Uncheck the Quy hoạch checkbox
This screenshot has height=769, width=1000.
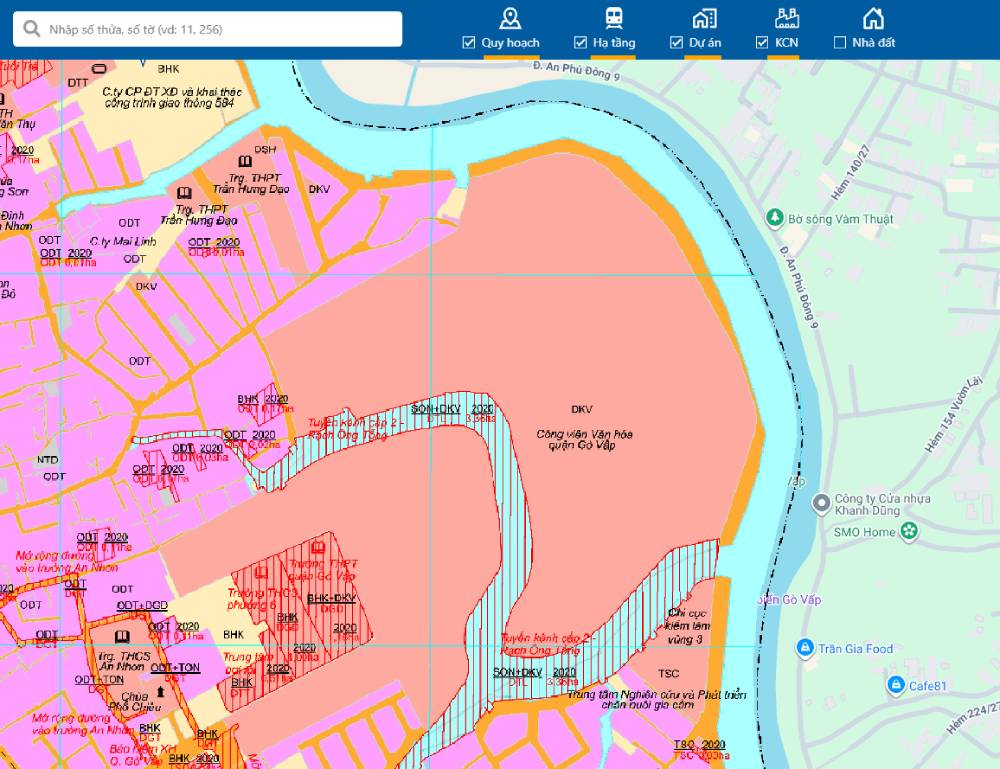[x=469, y=43]
